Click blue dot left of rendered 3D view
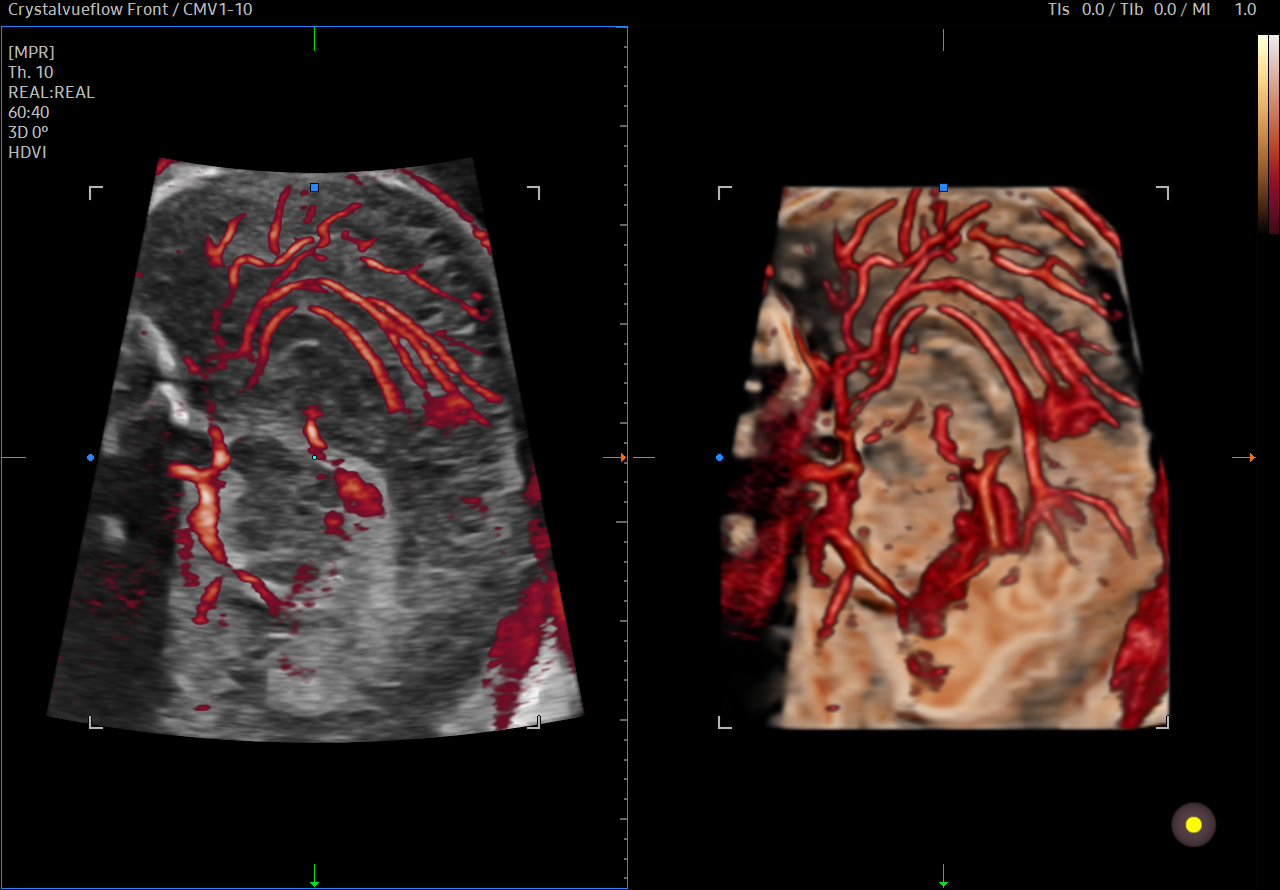The height and width of the screenshot is (890, 1280). (x=719, y=457)
